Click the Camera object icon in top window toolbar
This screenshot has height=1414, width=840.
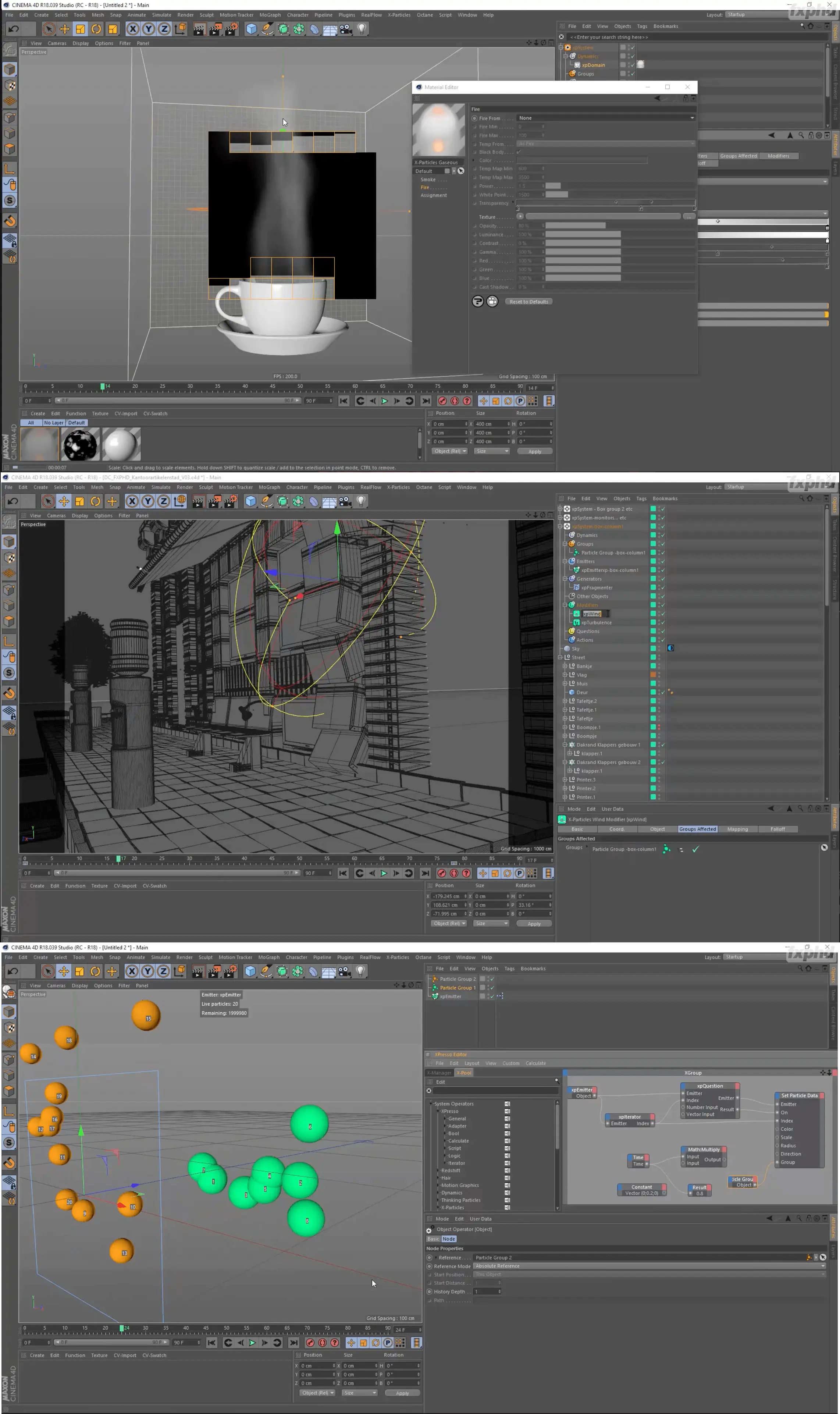click(345, 29)
